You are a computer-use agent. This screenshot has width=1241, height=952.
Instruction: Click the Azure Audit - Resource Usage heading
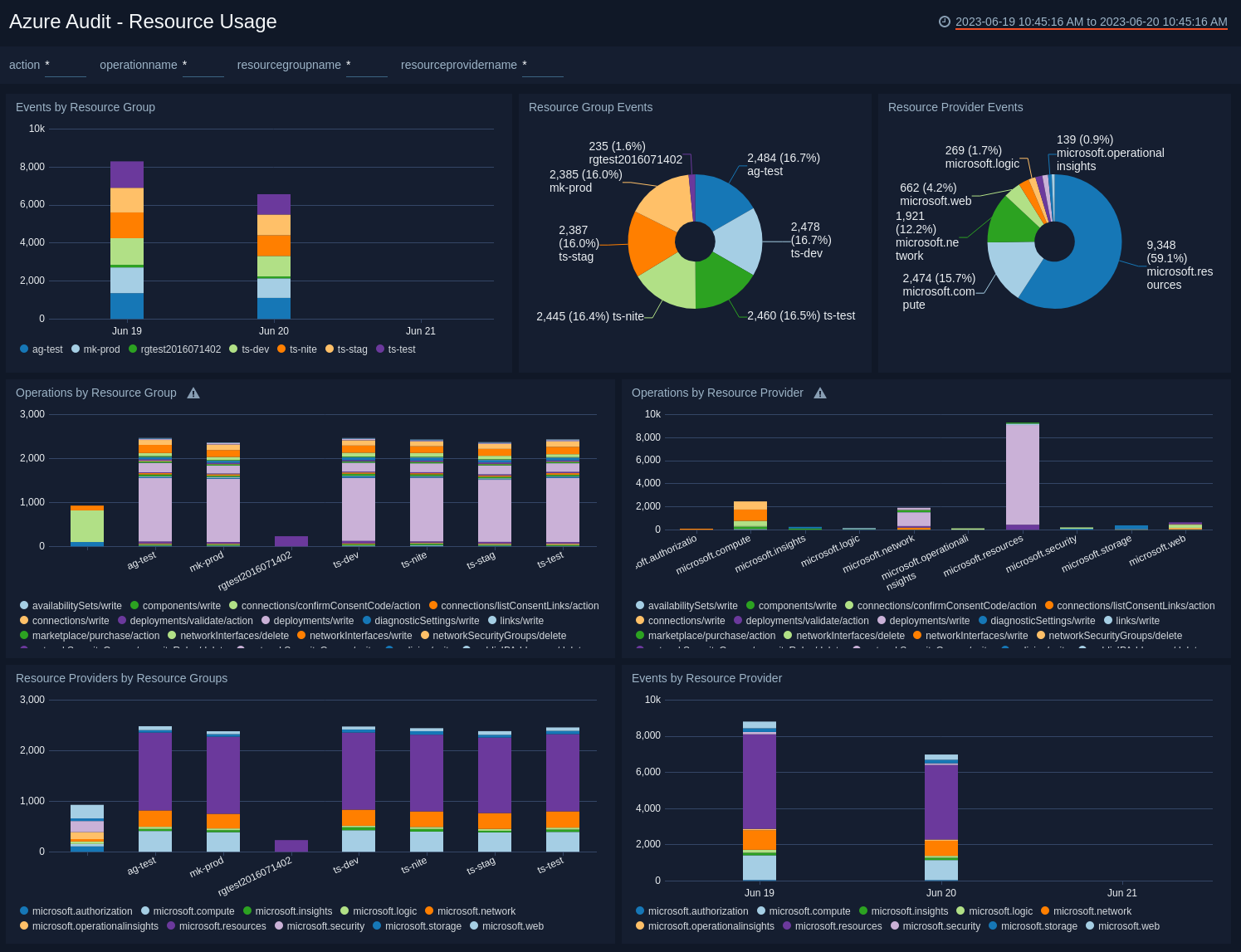143,22
